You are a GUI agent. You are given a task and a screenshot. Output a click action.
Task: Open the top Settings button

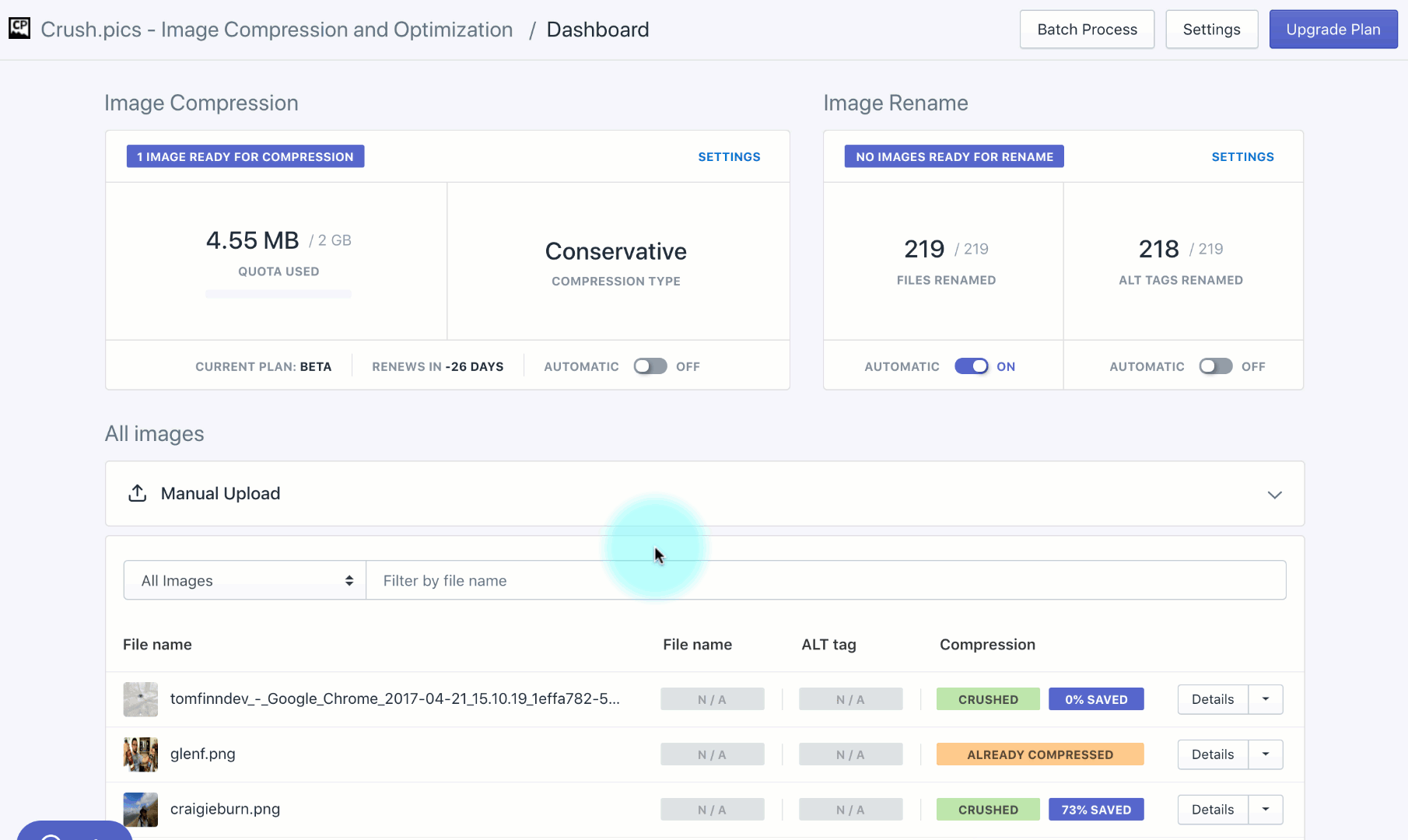pyautogui.click(x=1211, y=30)
